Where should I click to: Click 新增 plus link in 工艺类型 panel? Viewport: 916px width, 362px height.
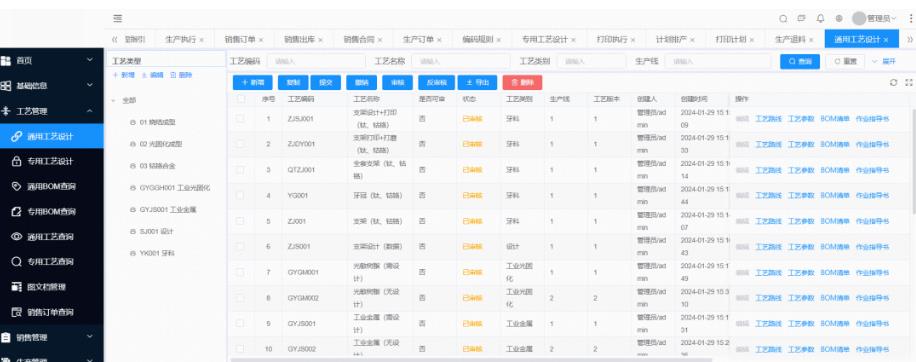click(123, 75)
